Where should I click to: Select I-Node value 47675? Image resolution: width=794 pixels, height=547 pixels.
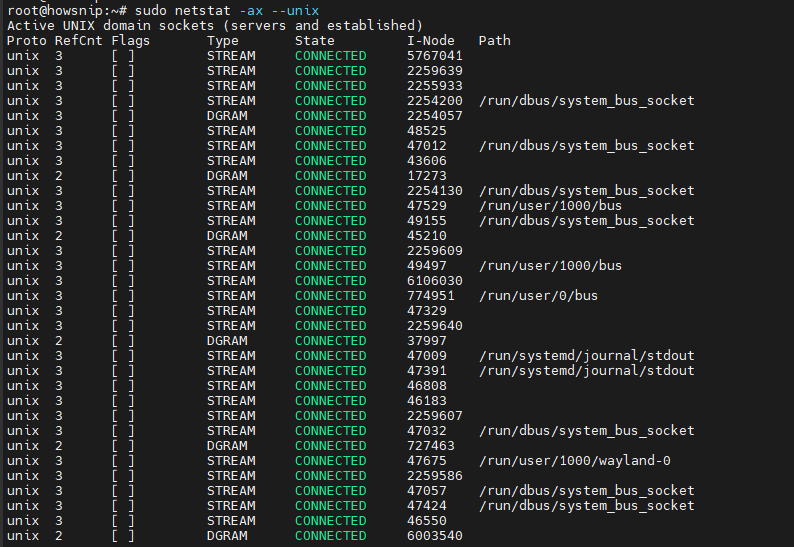426,461
